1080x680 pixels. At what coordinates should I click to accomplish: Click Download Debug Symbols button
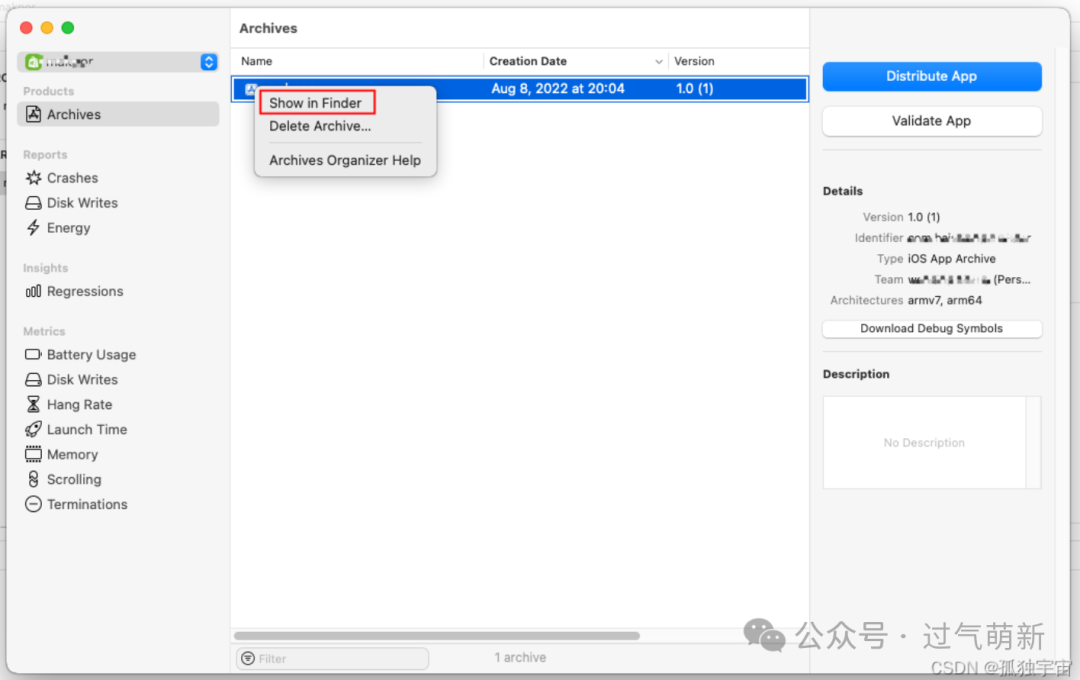(x=931, y=329)
